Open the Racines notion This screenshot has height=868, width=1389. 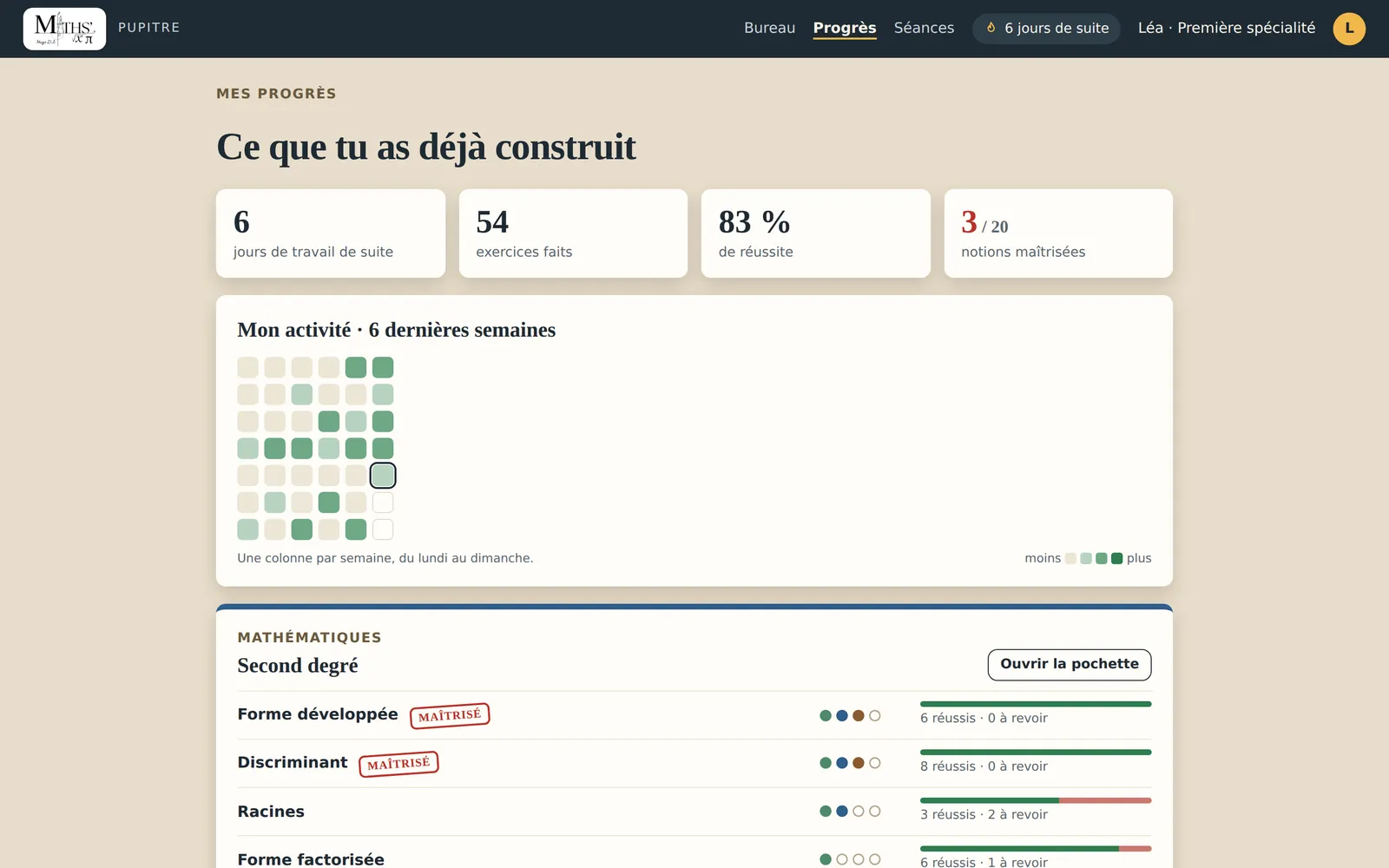[x=694, y=812]
